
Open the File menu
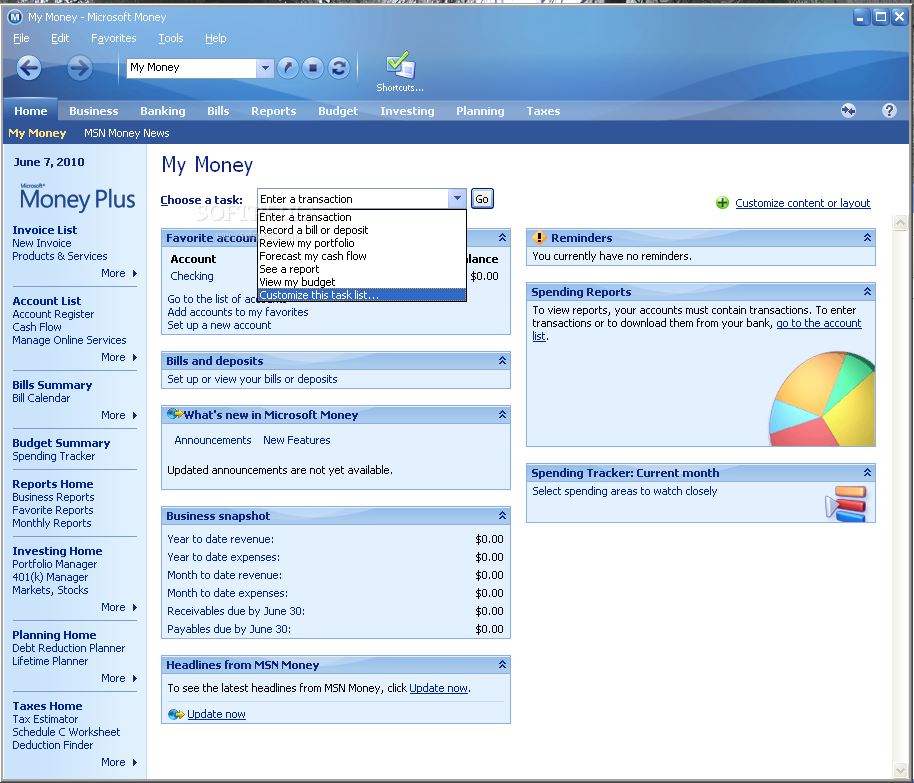tap(21, 38)
